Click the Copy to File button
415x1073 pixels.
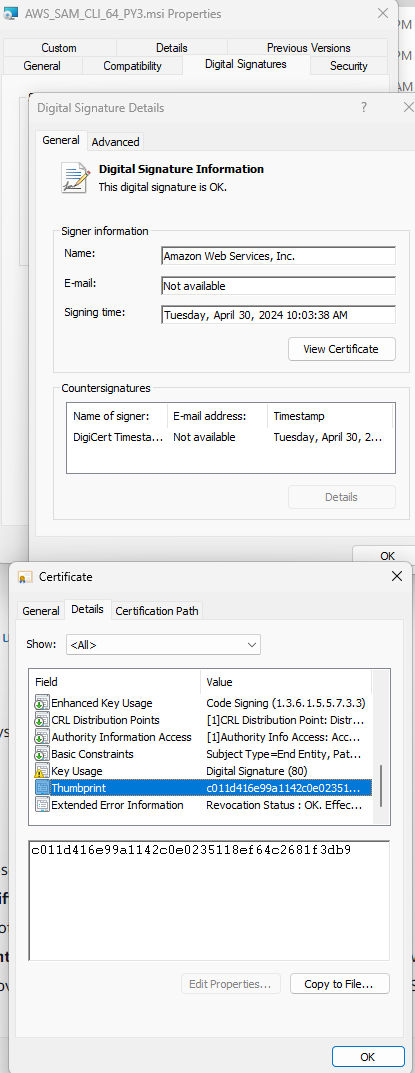tap(340, 984)
